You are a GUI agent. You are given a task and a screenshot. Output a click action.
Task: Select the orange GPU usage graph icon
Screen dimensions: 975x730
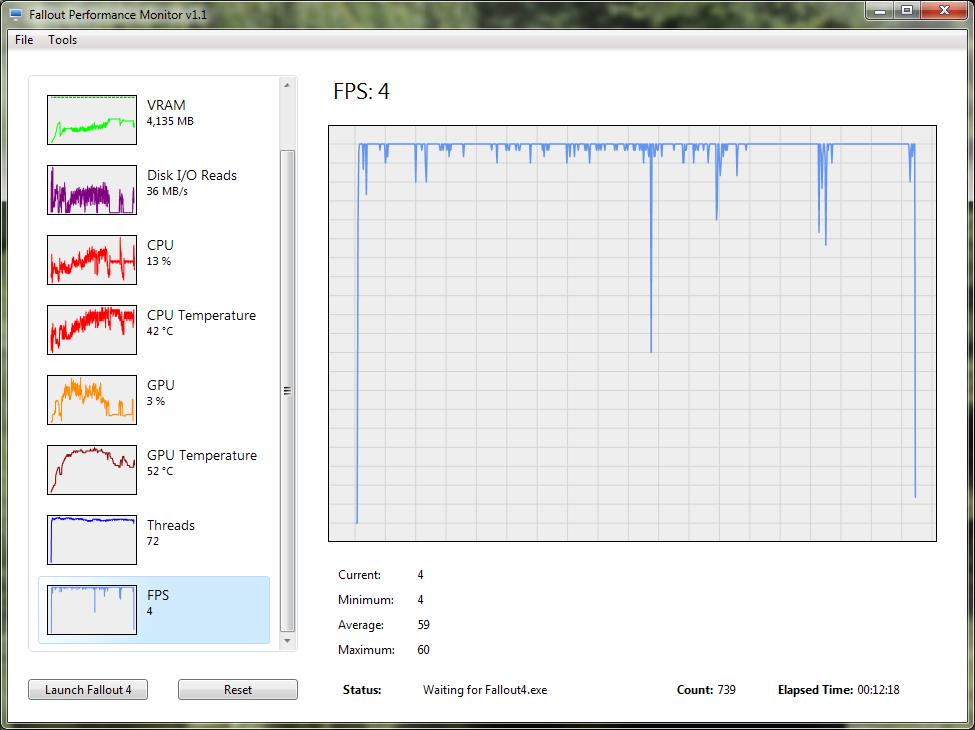(x=92, y=400)
